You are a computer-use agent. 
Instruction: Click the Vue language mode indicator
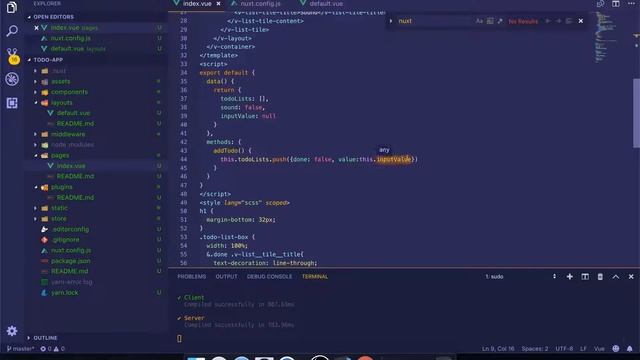pos(599,349)
